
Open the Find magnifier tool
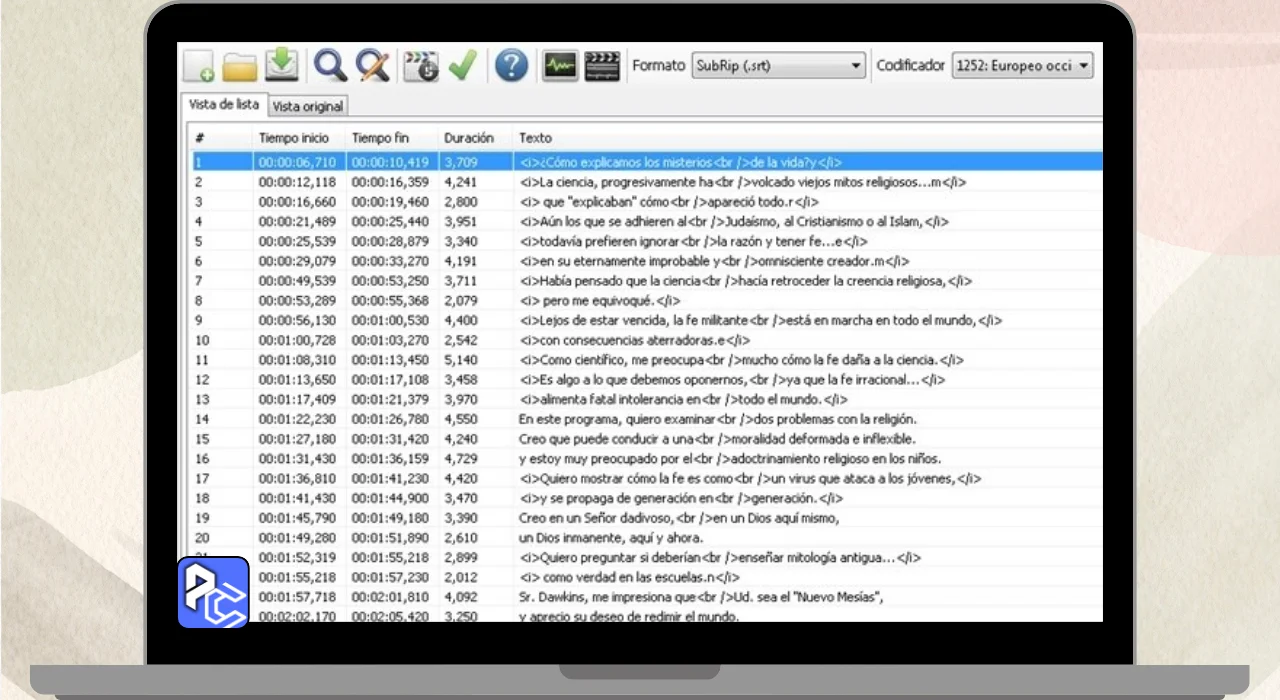[330, 66]
